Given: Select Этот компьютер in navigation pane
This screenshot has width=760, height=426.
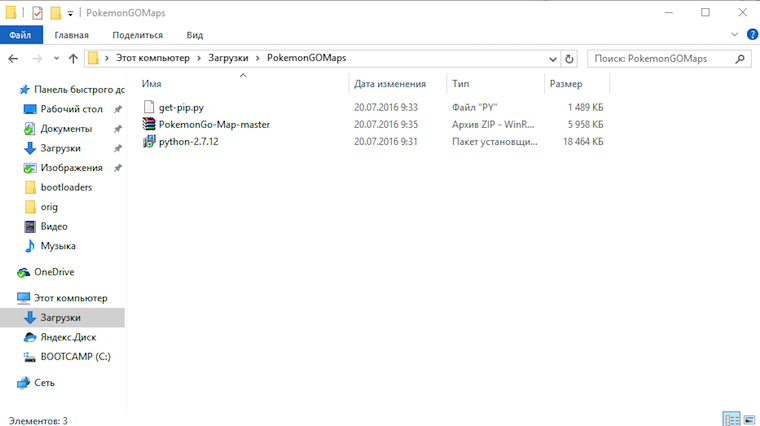Looking at the screenshot, I should point(70,298).
